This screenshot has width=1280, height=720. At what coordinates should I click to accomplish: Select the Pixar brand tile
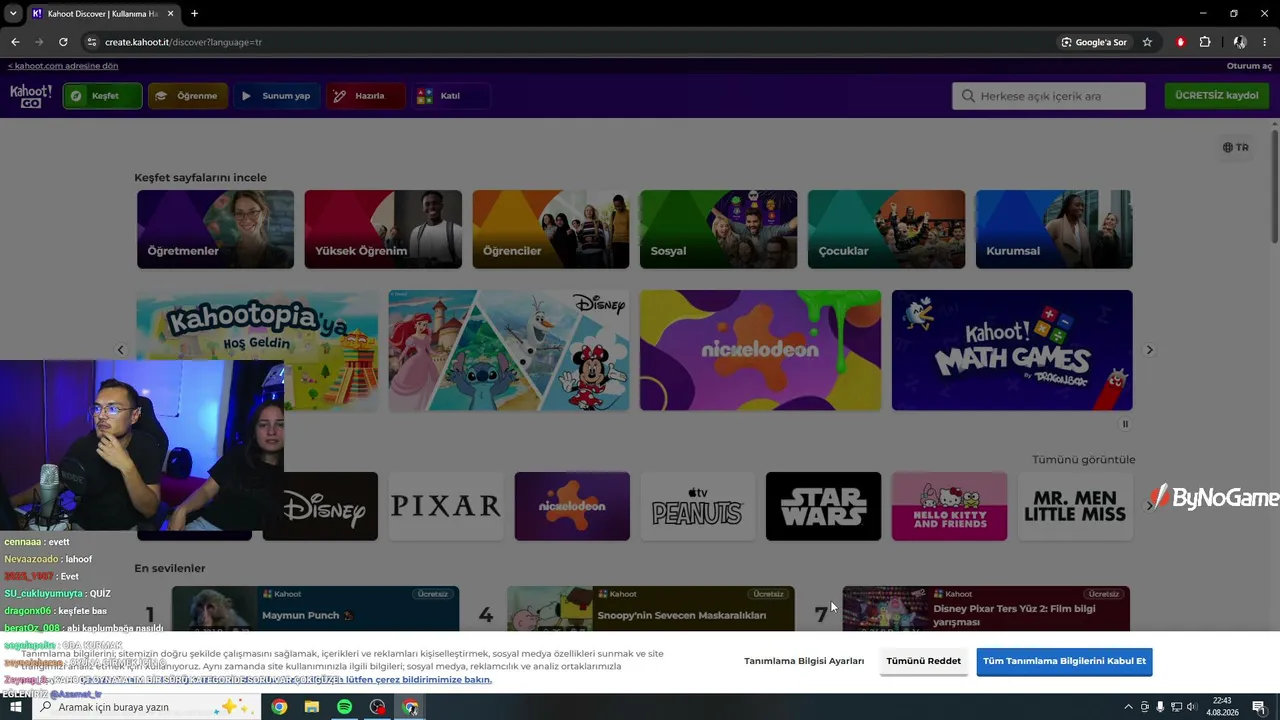(x=446, y=506)
